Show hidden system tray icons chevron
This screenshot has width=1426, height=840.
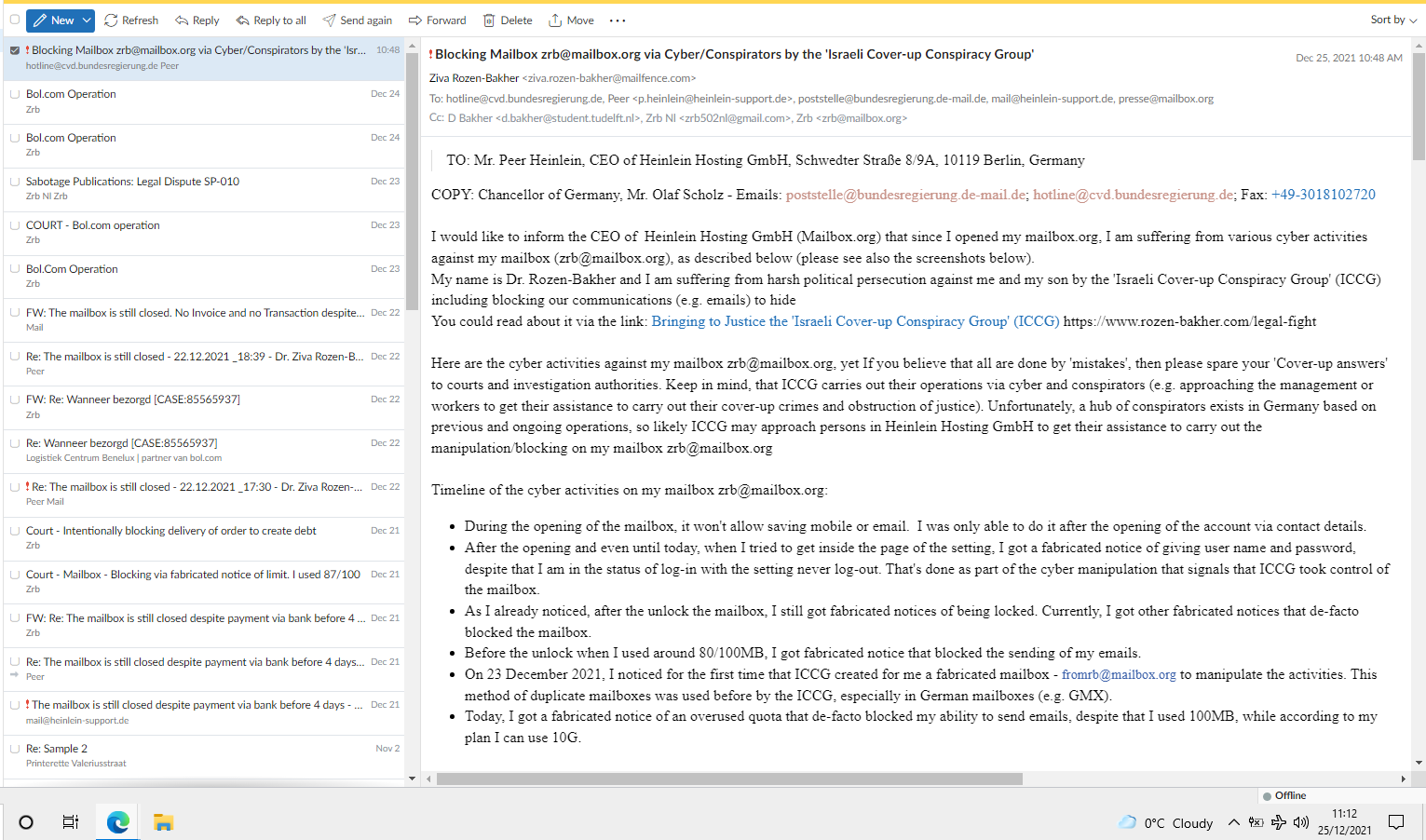point(1233,822)
